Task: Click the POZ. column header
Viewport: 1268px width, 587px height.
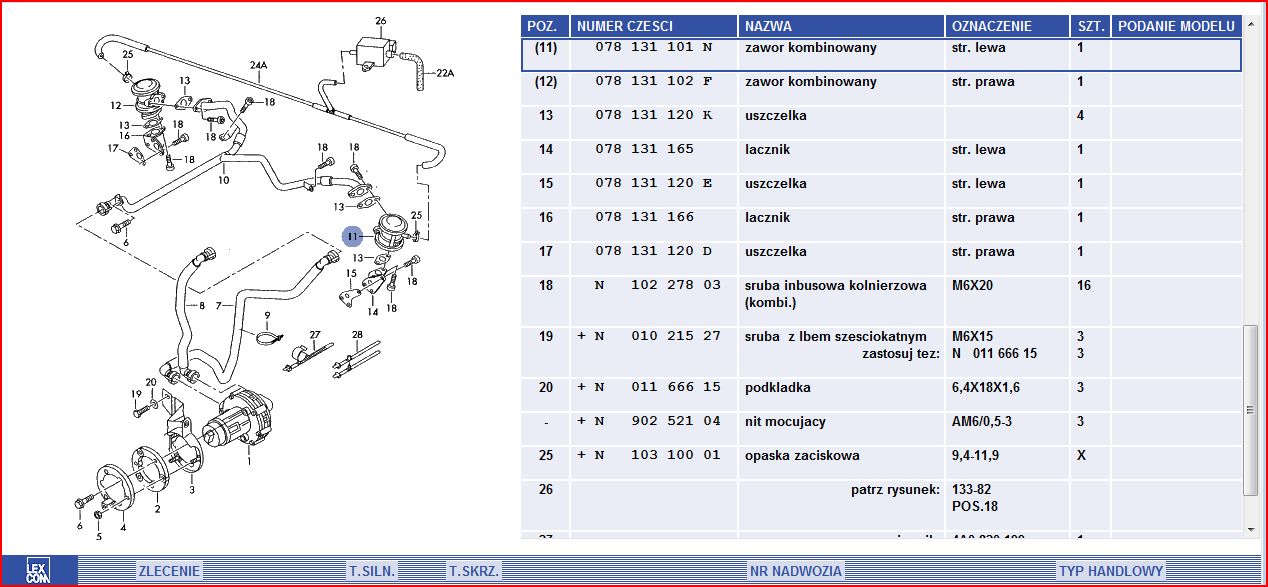Action: click(546, 26)
